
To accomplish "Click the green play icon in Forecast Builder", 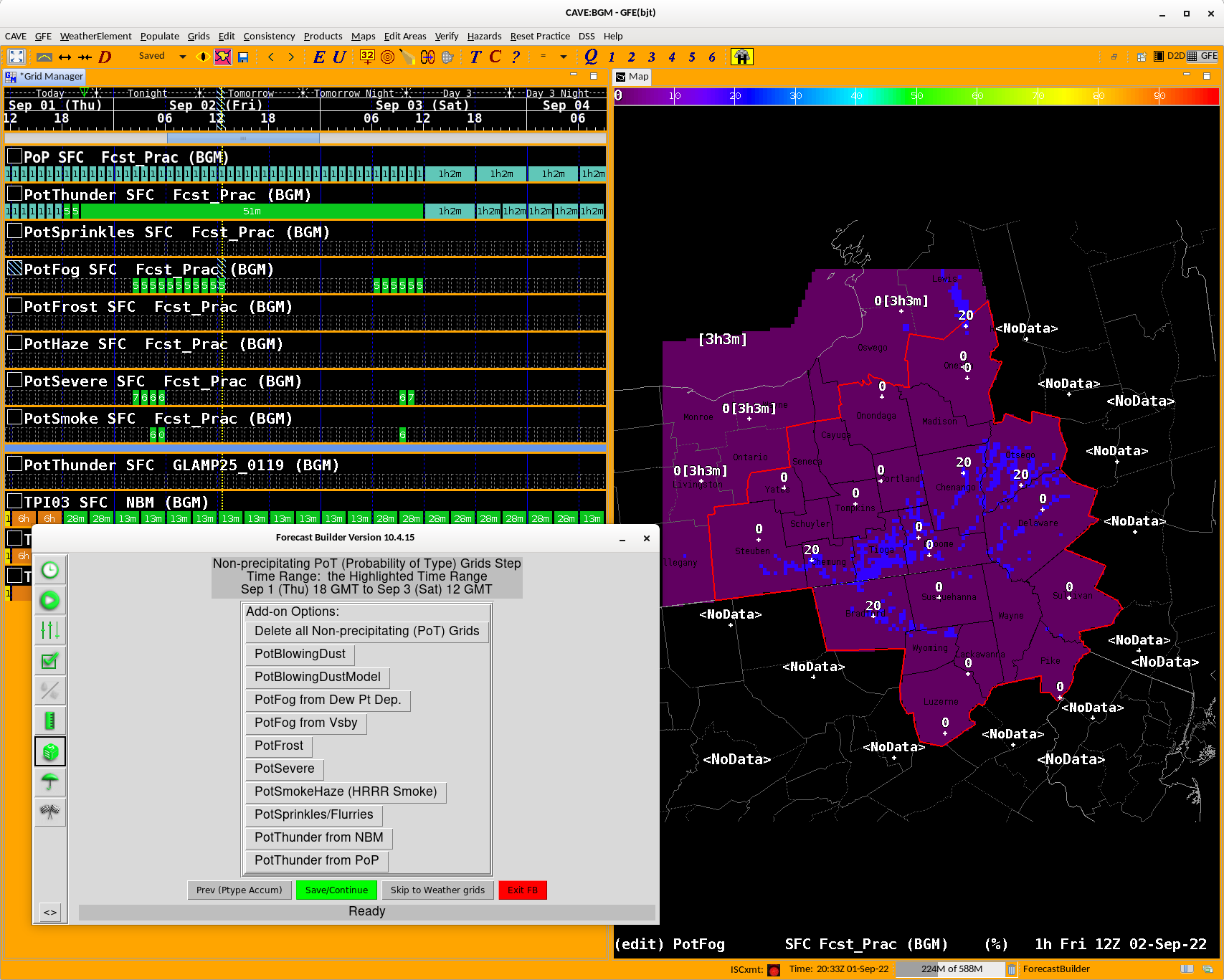I will 50,601.
